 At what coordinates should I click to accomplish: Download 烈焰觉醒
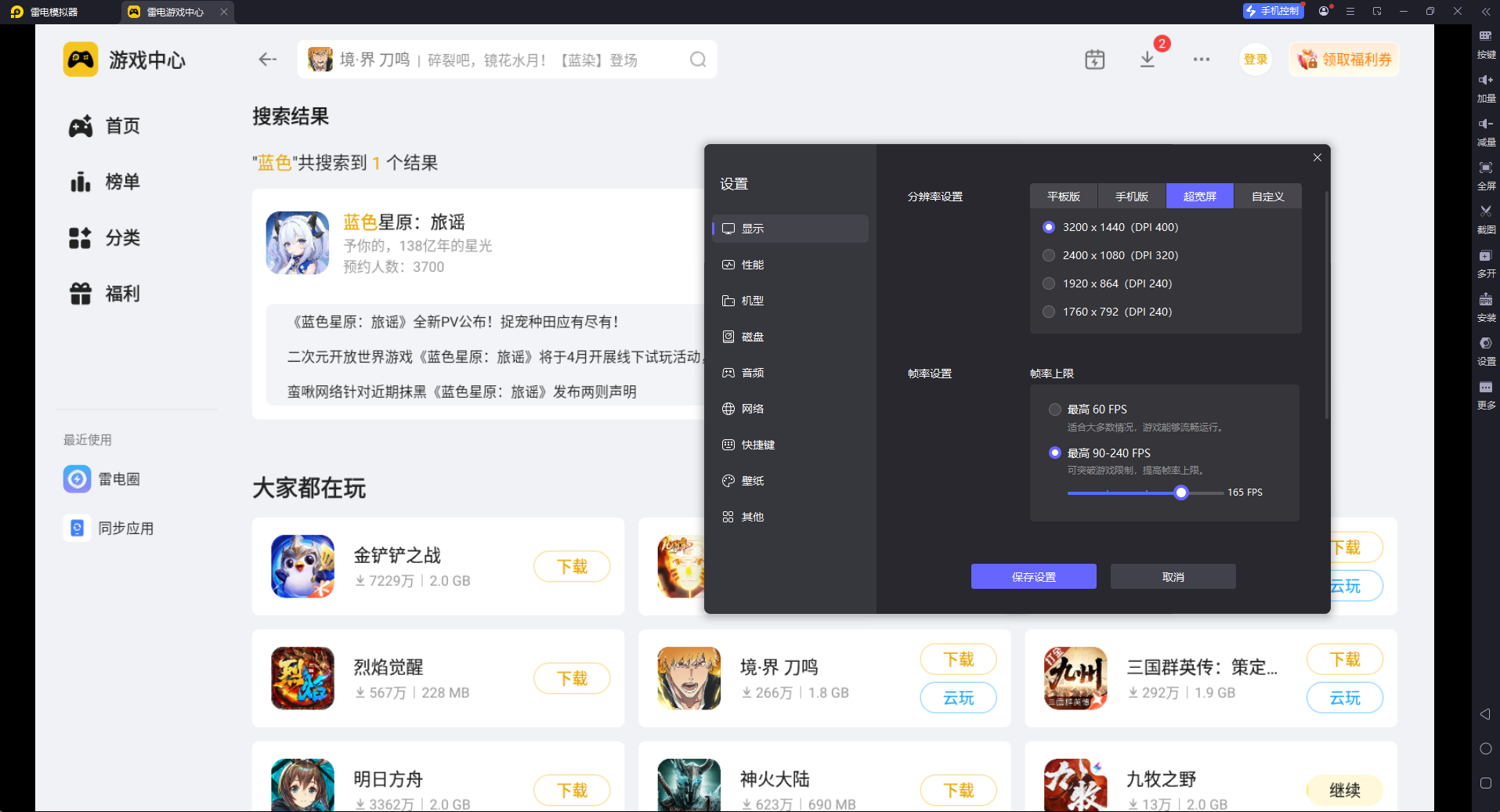coord(572,678)
